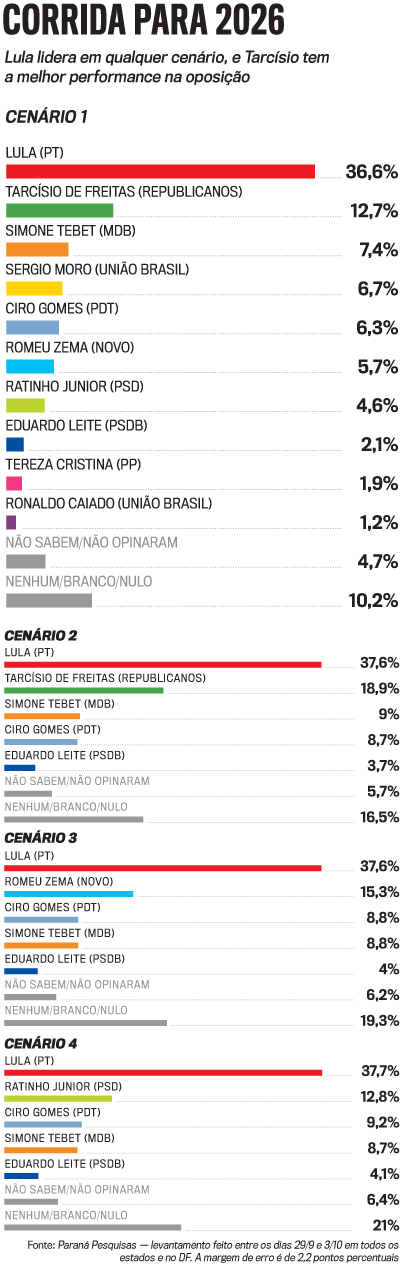Select the 'Cenário 1' heading

tap(46, 117)
